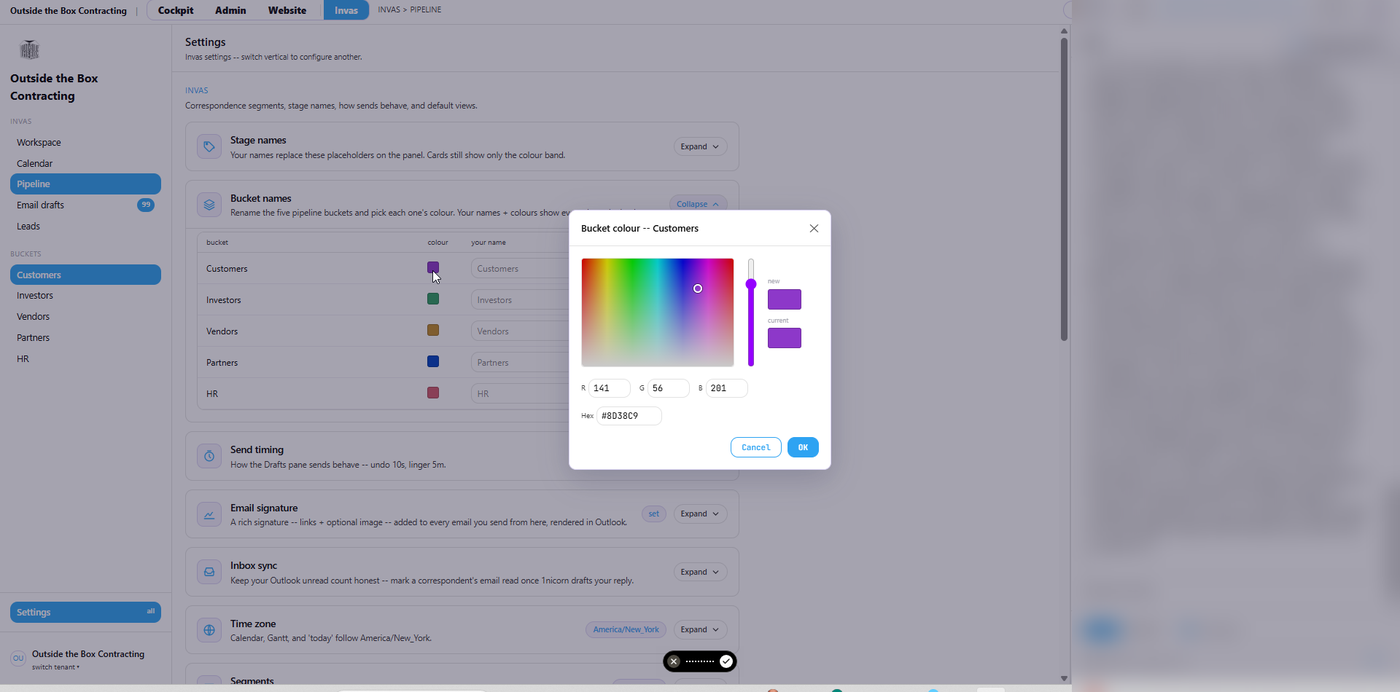Image resolution: width=1400 pixels, height=692 pixels.
Task: Click the Stage names tag icon
Action: (209, 147)
